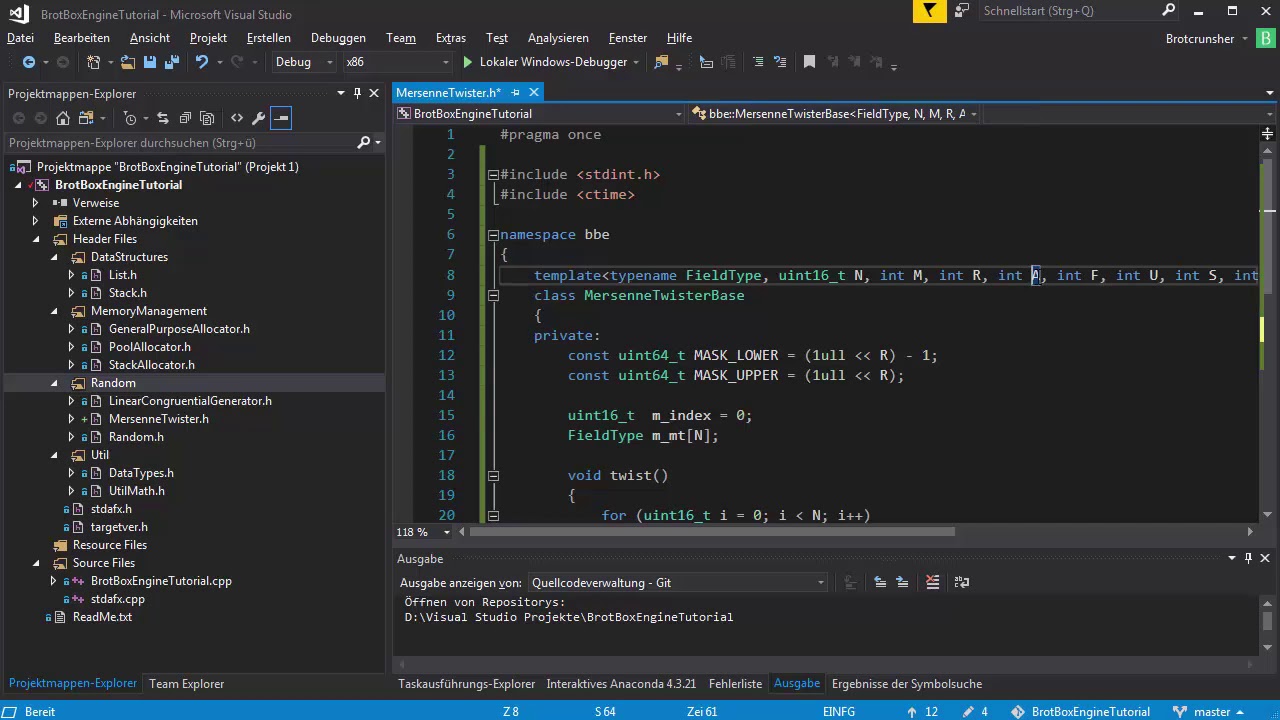Screen dimensions: 1280x720
Task: Click the Solution Explorer Home icon
Action: pos(62,118)
